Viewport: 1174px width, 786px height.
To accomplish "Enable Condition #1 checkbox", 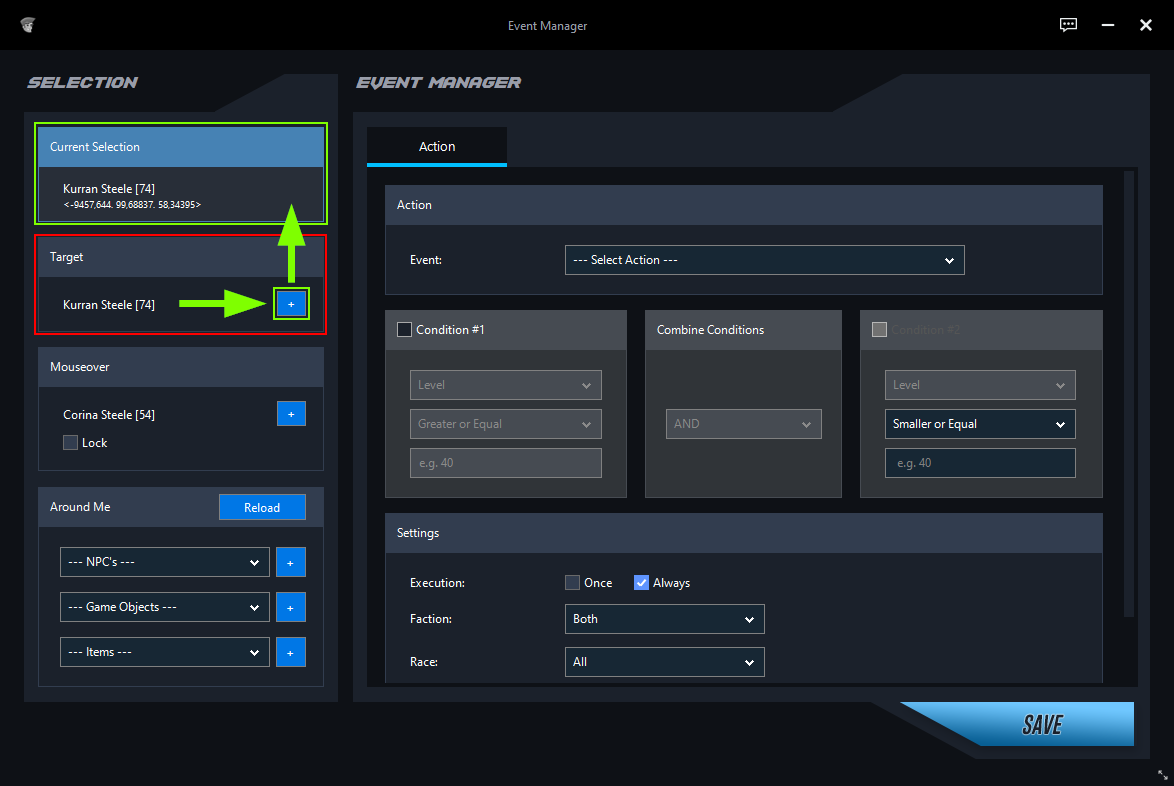I will tap(405, 330).
